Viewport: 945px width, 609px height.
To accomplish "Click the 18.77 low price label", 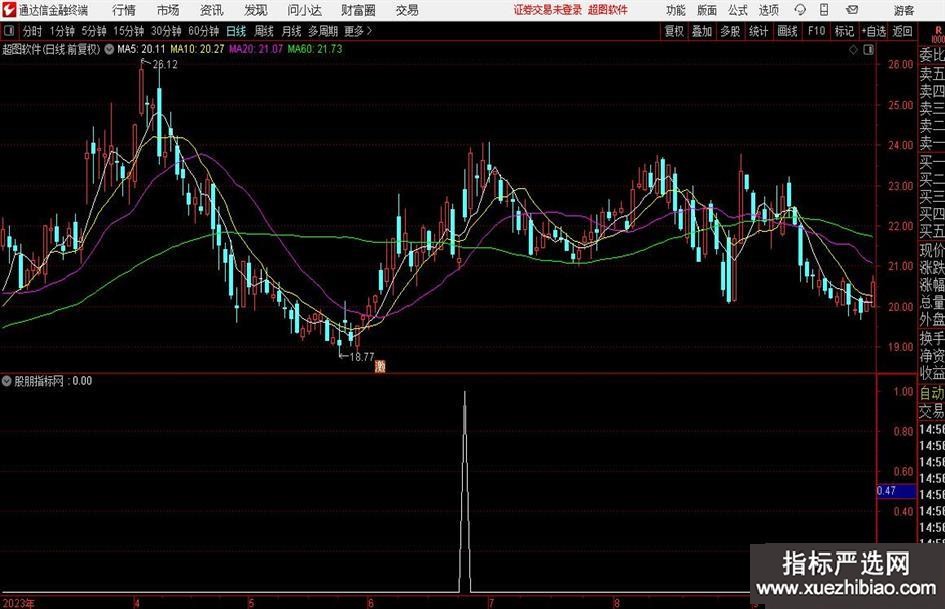I will [x=362, y=357].
